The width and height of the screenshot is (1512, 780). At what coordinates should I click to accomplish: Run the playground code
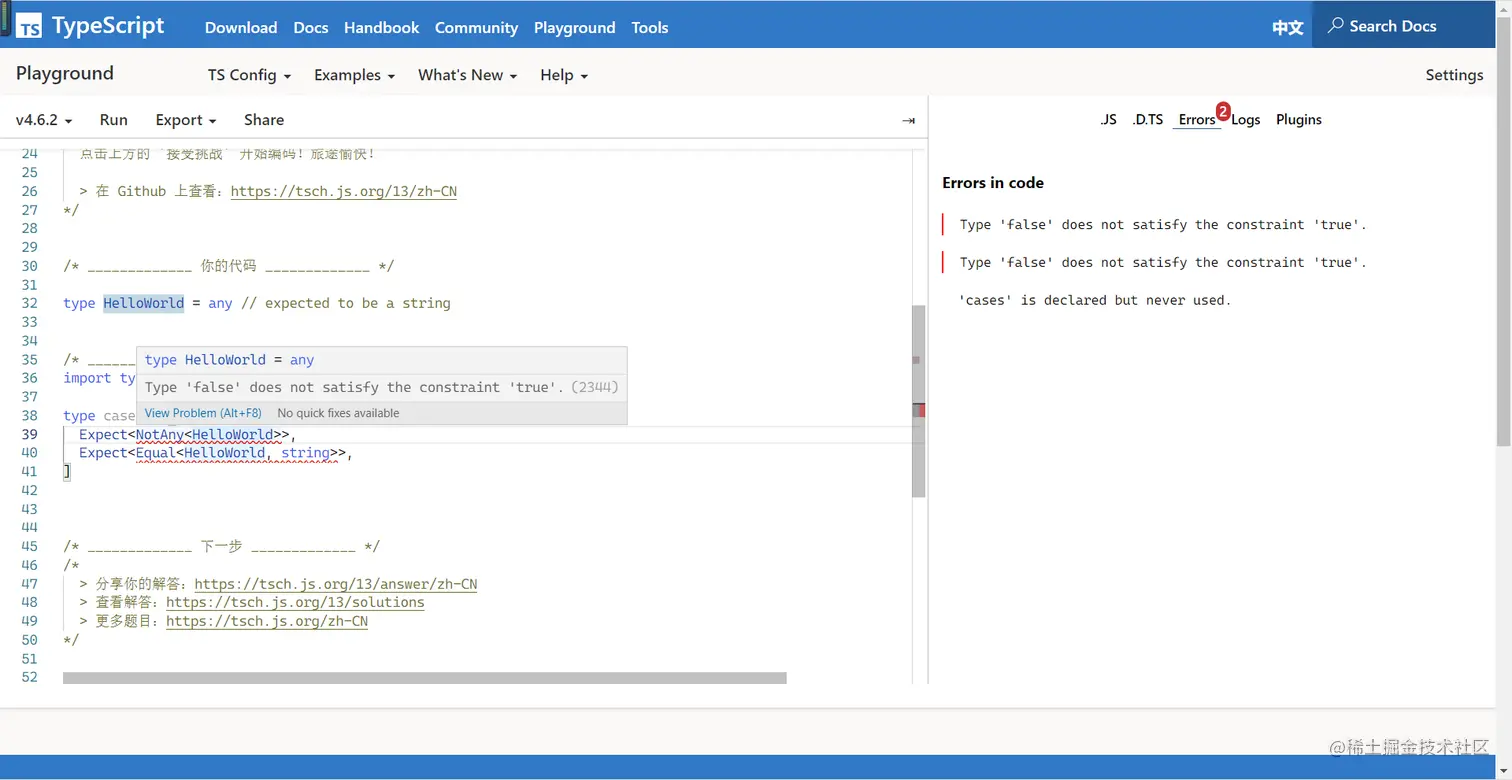click(114, 120)
